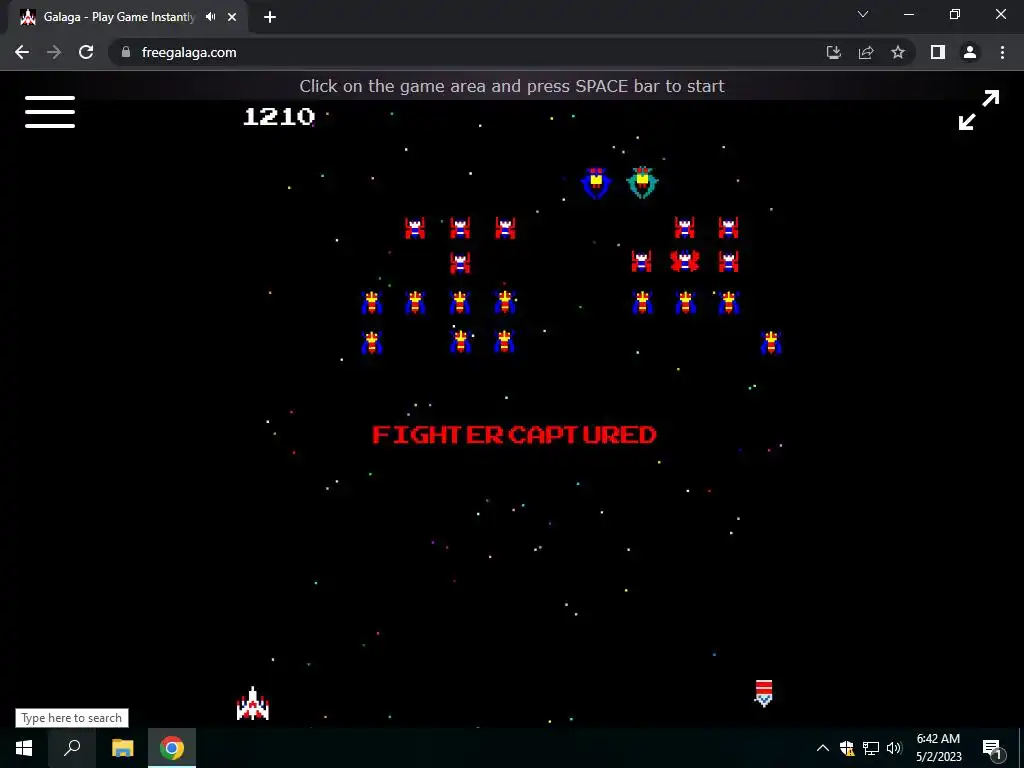Screen dimensions: 1024x768
Task: Open clock showing 6:42 AM
Action: point(938,748)
